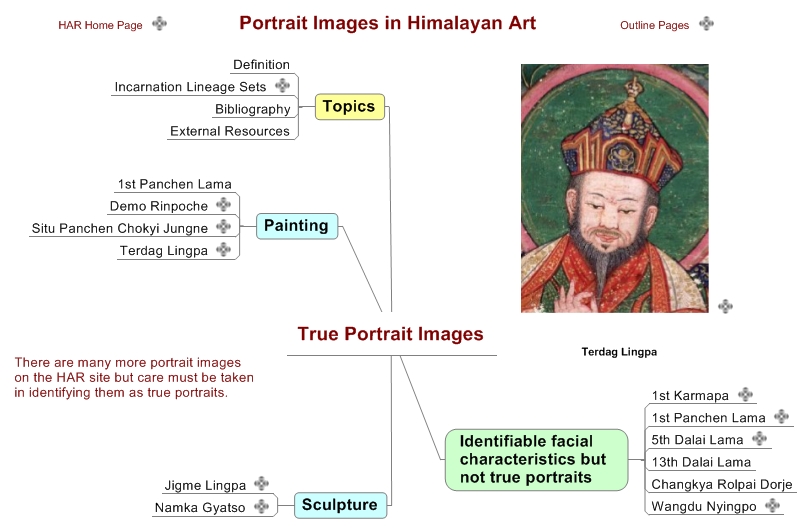Open the Definition topic
806x528 pixels.
(261, 65)
